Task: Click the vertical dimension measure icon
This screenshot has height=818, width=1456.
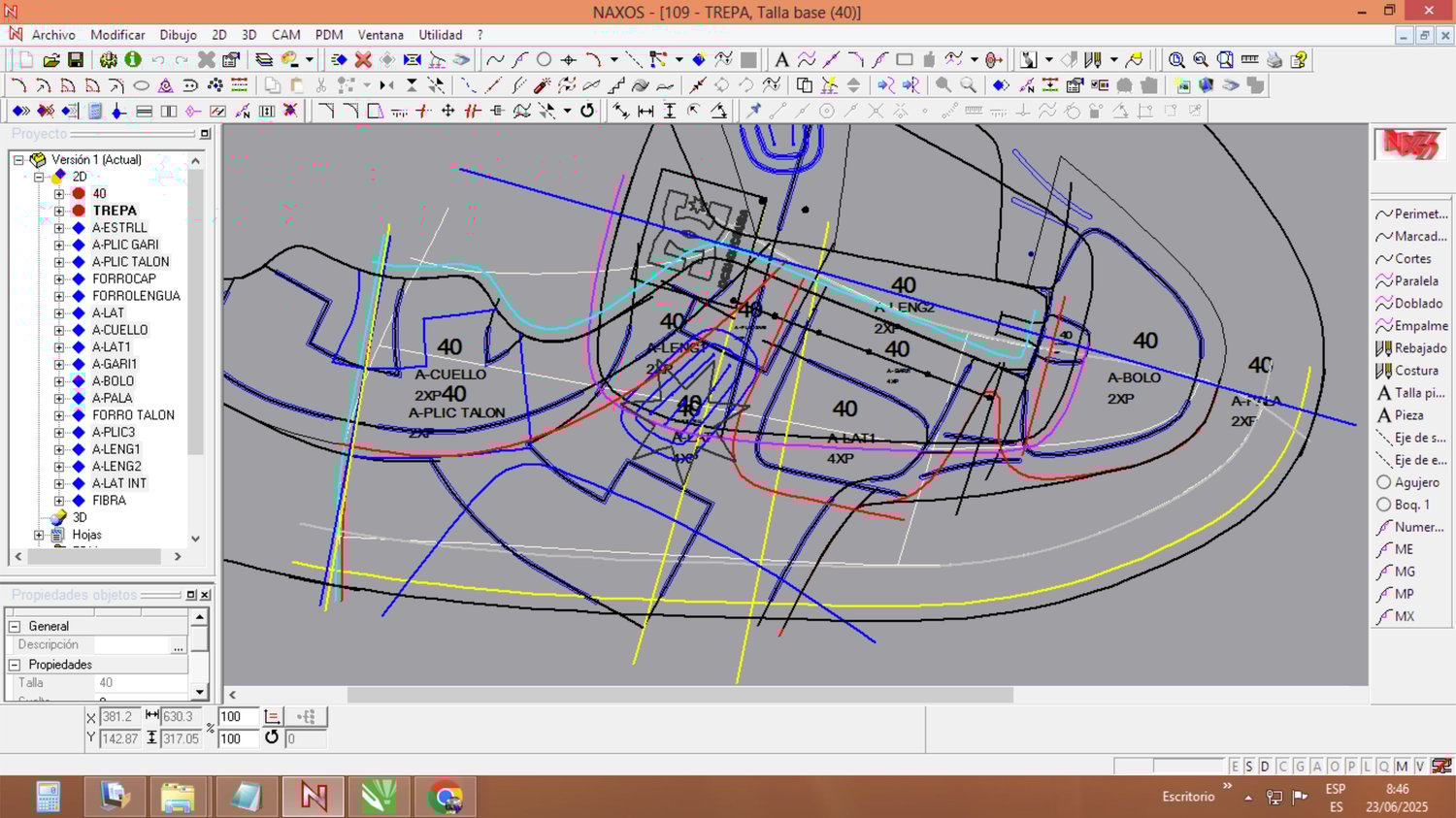Action: [670, 111]
